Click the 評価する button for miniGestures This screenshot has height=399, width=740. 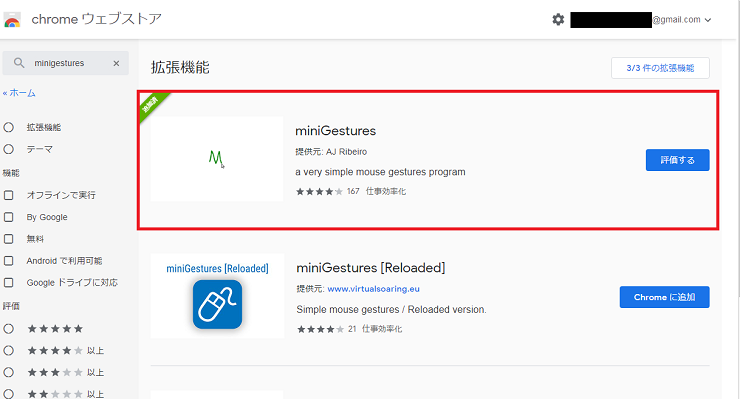tap(677, 160)
